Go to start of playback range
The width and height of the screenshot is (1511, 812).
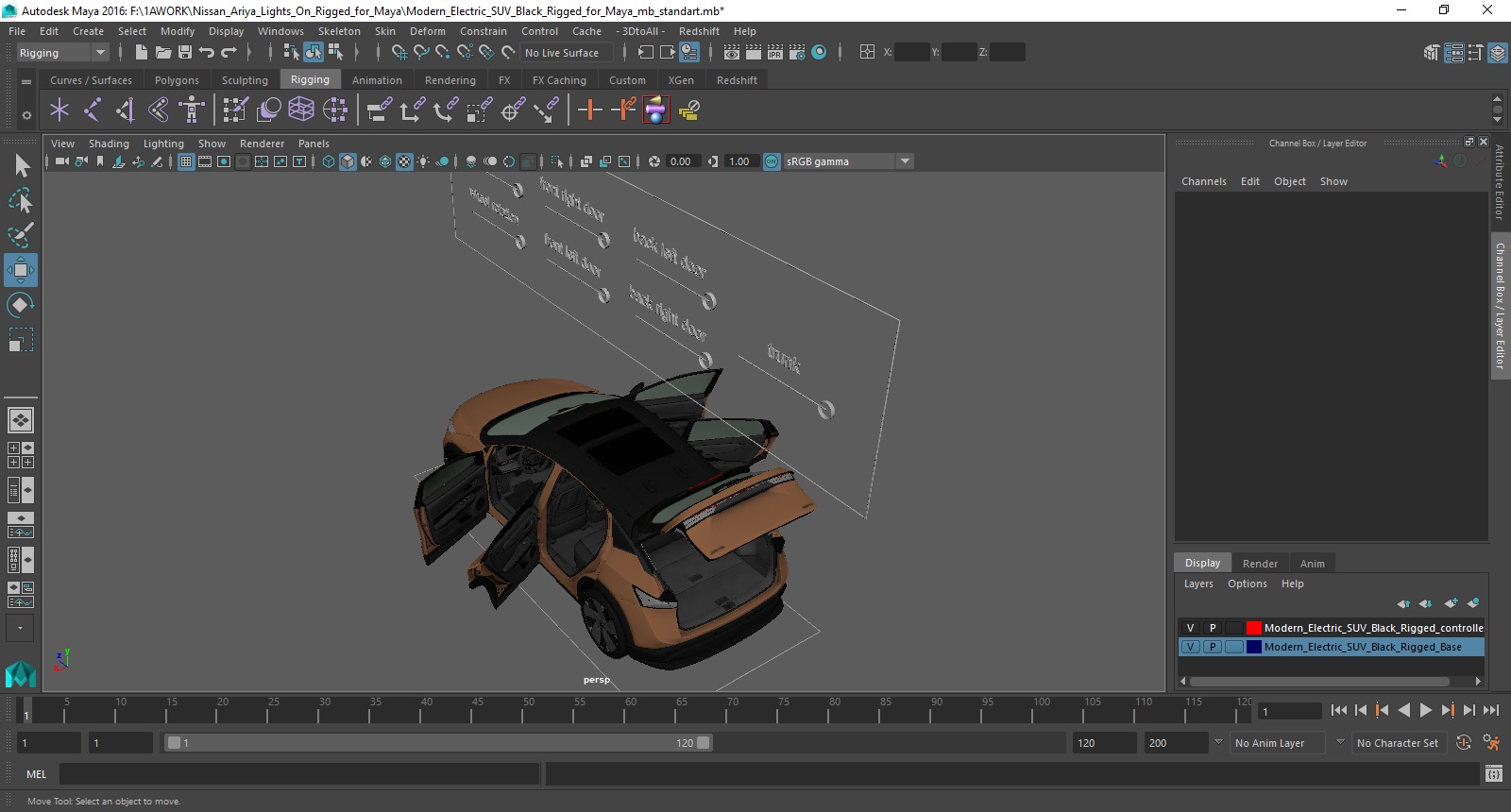(x=1339, y=710)
